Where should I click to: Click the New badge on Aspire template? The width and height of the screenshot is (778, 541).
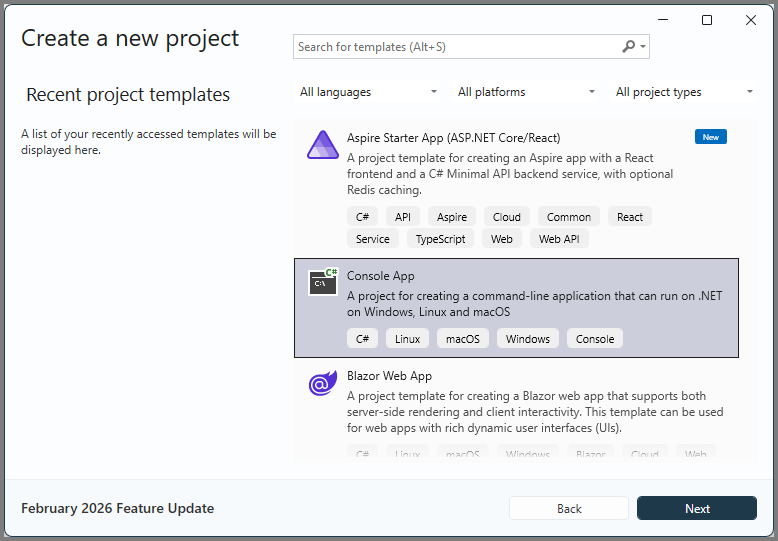point(710,137)
